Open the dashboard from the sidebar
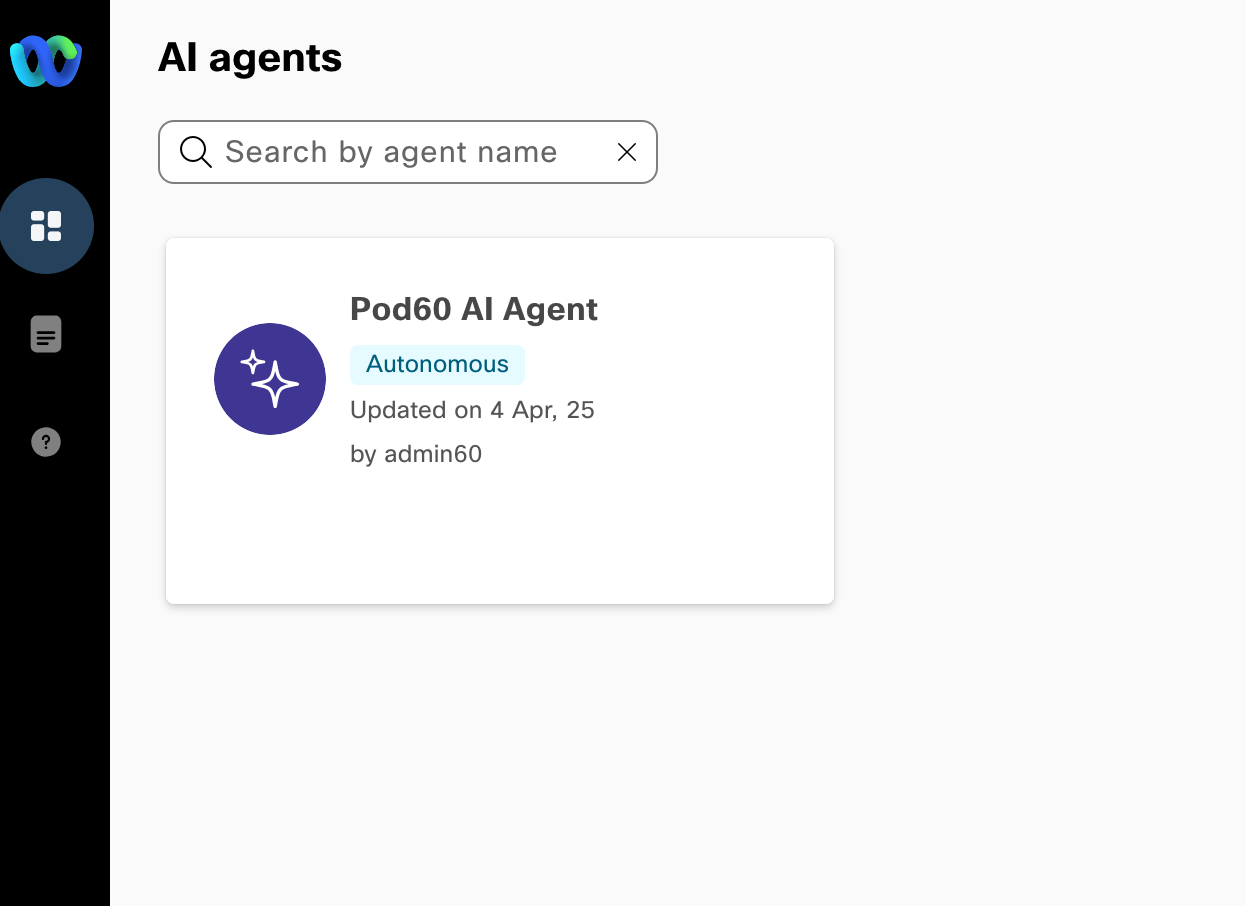The width and height of the screenshot is (1246, 906). click(x=46, y=226)
